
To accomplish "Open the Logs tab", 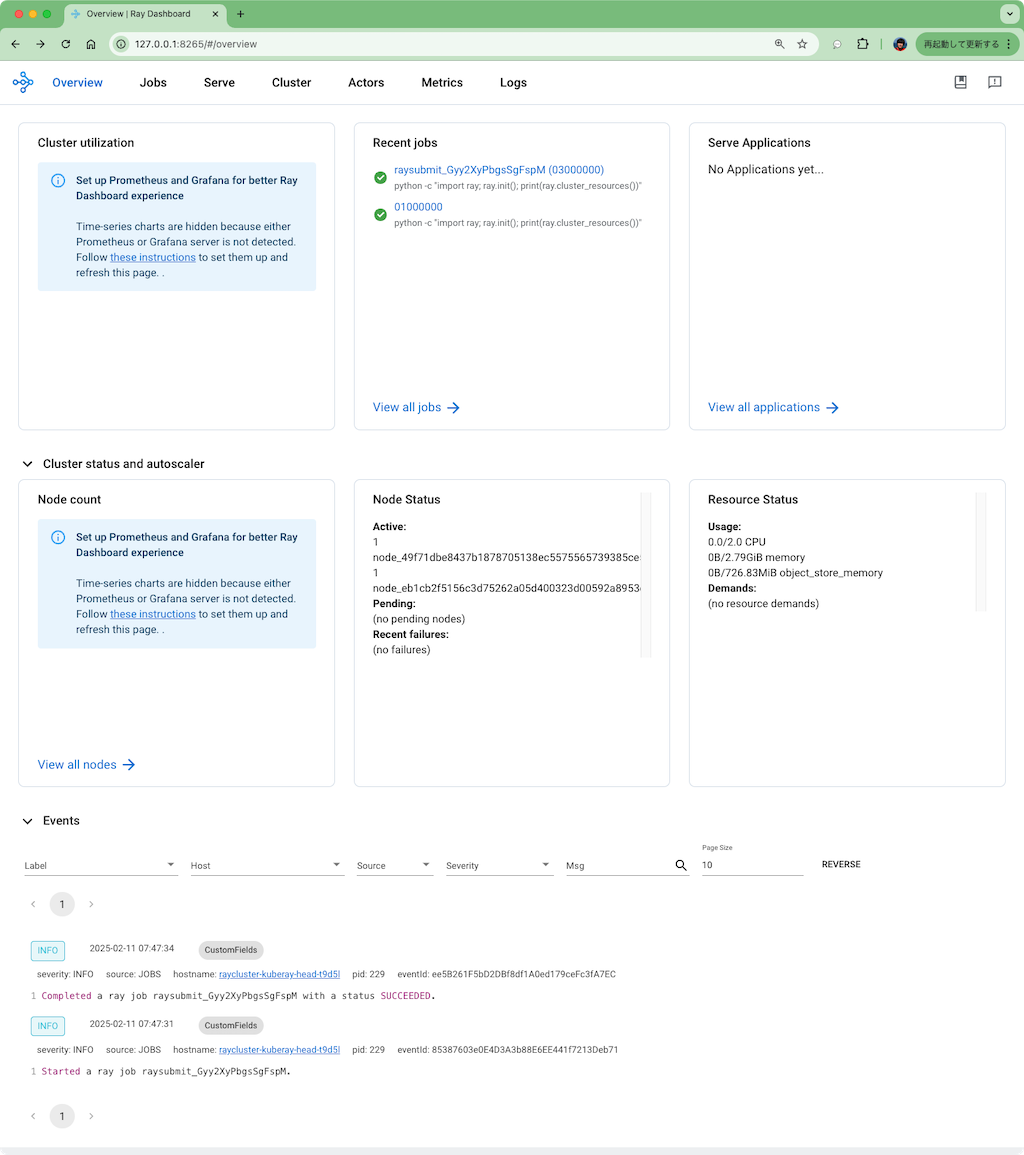I will click(x=513, y=82).
